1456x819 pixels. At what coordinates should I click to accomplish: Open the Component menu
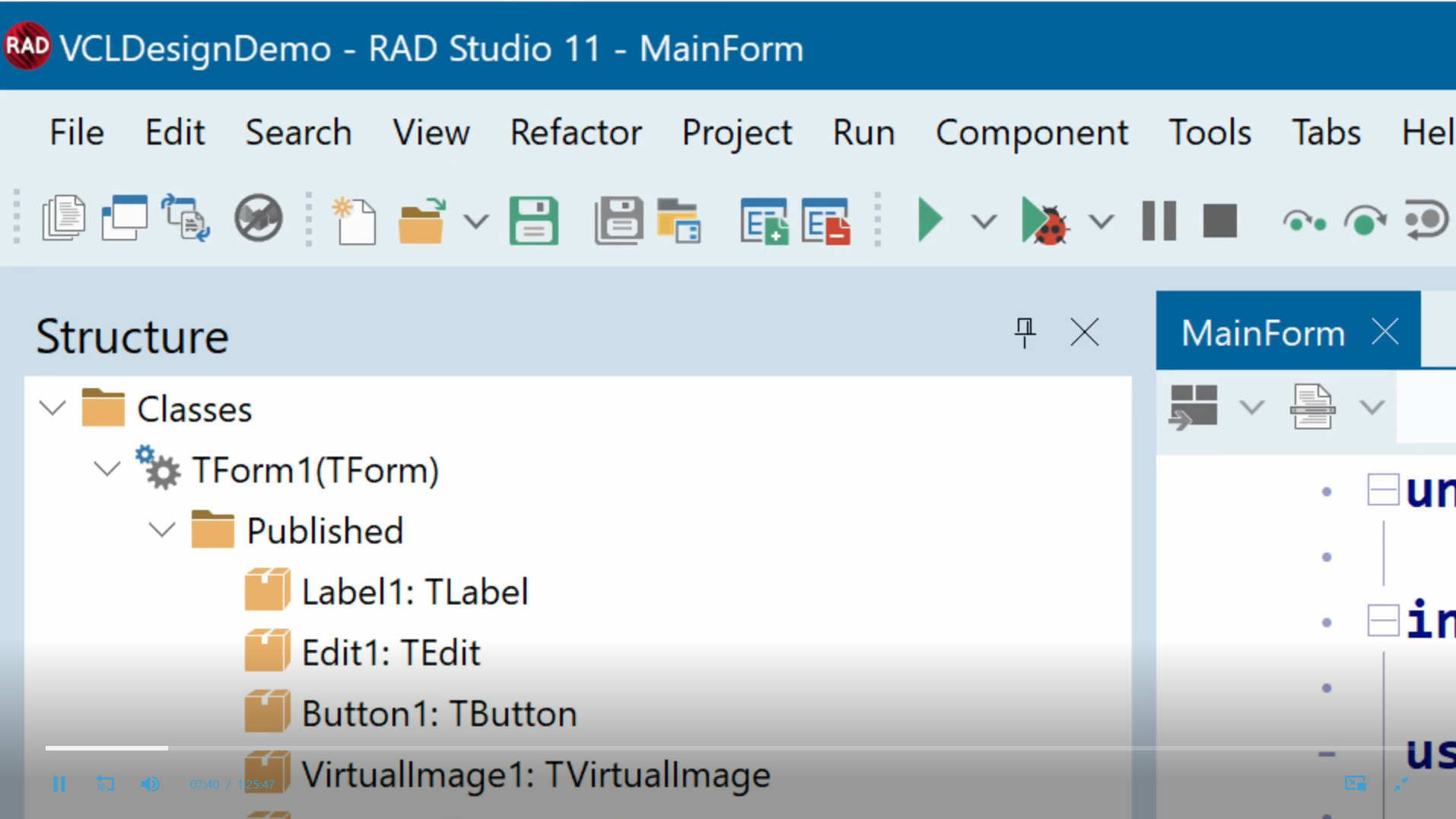tap(1032, 133)
